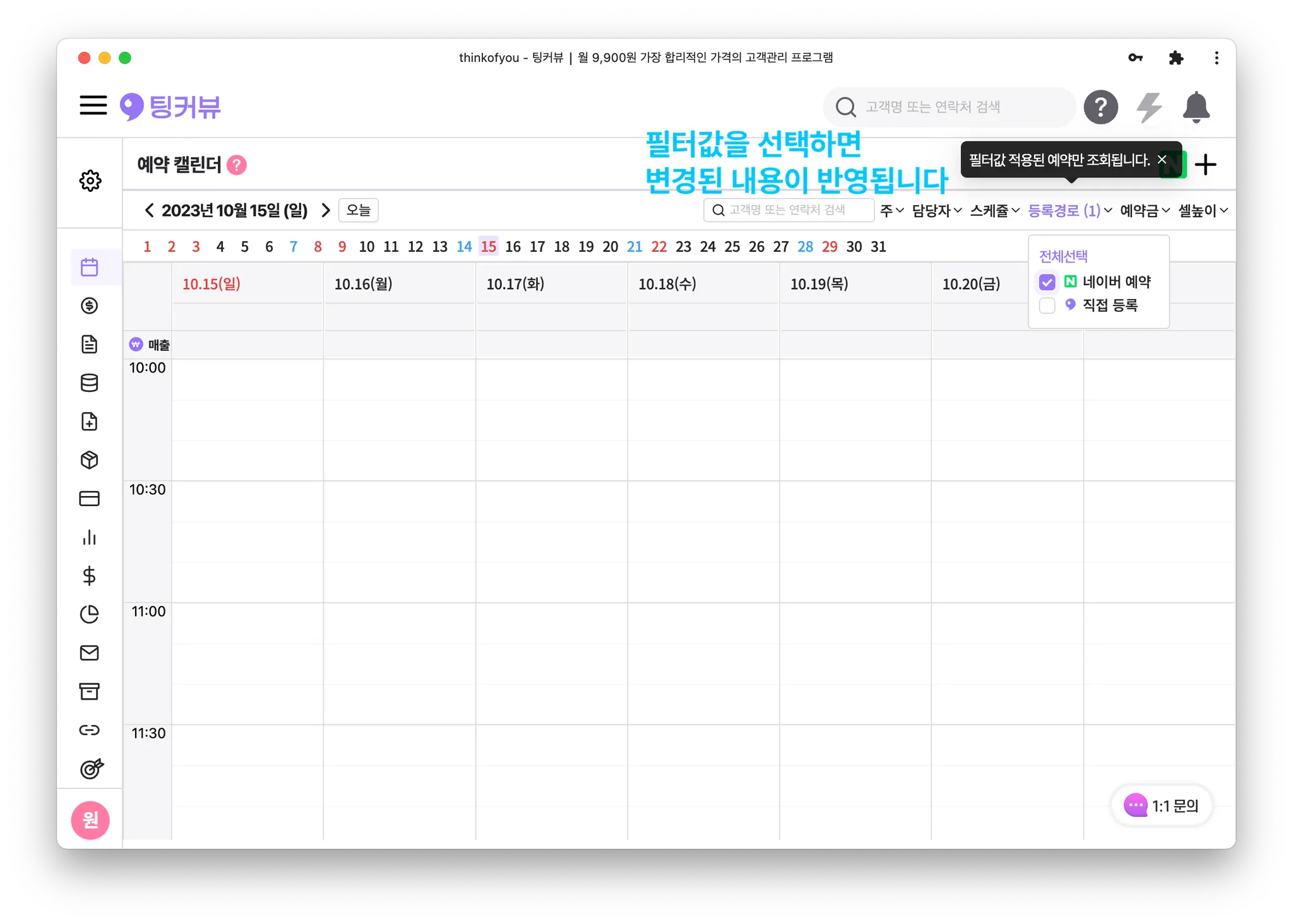Open the hamburger menu icon
This screenshot has width=1293, height=924.
93,105
